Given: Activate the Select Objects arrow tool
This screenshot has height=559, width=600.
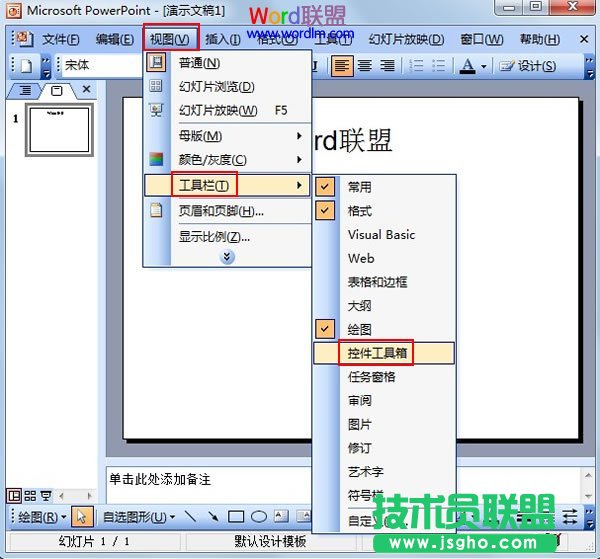Looking at the screenshot, I should (x=82, y=517).
